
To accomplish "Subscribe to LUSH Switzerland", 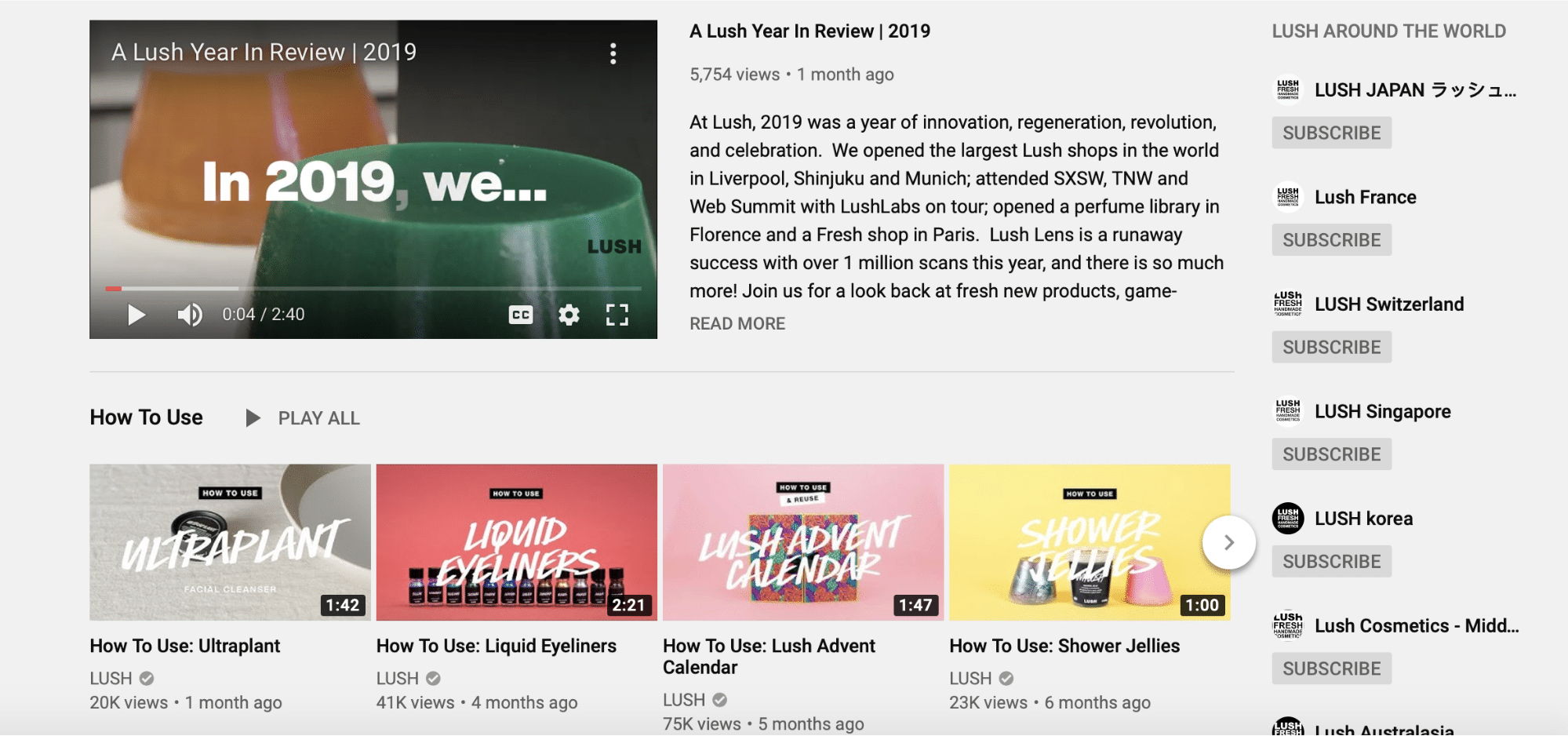I will (x=1332, y=347).
